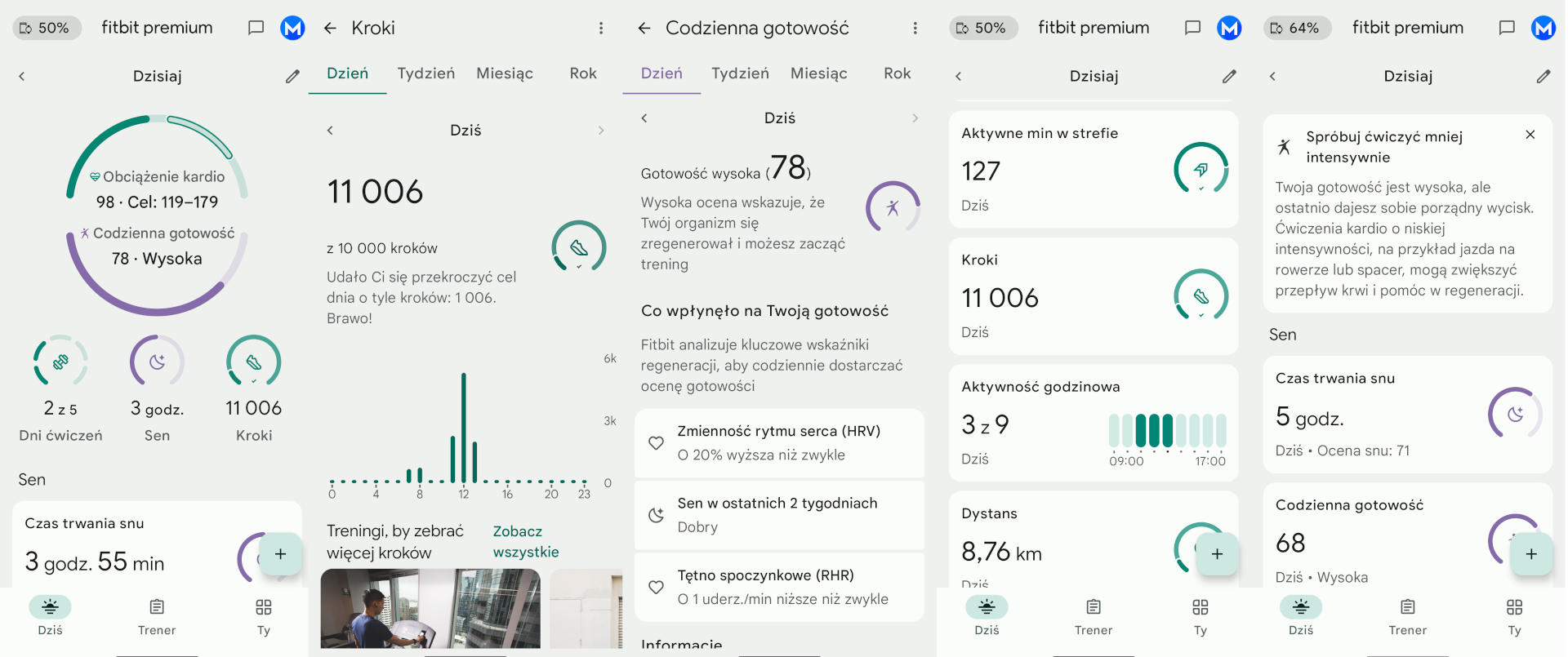Open three-dot menu beside Codzienna gotowość title

pos(915,29)
